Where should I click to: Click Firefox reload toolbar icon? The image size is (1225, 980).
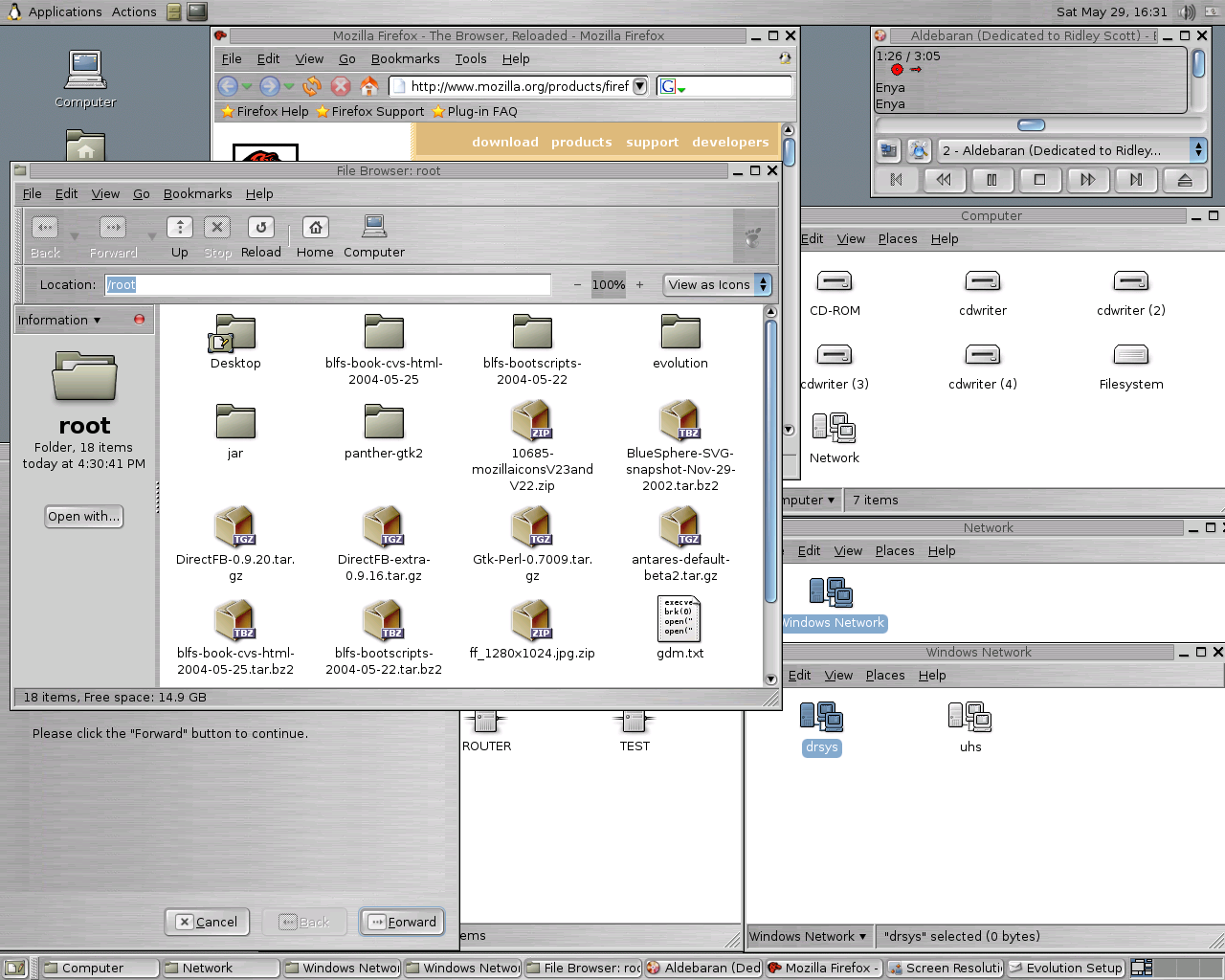point(312,86)
